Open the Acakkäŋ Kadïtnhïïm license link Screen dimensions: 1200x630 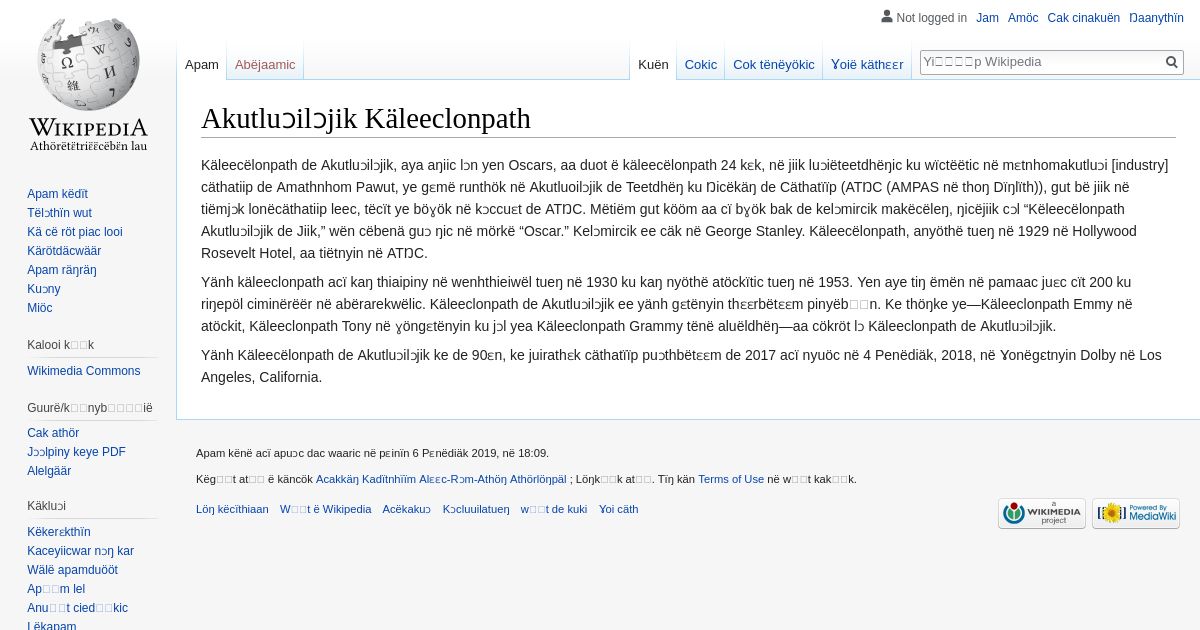(x=441, y=479)
